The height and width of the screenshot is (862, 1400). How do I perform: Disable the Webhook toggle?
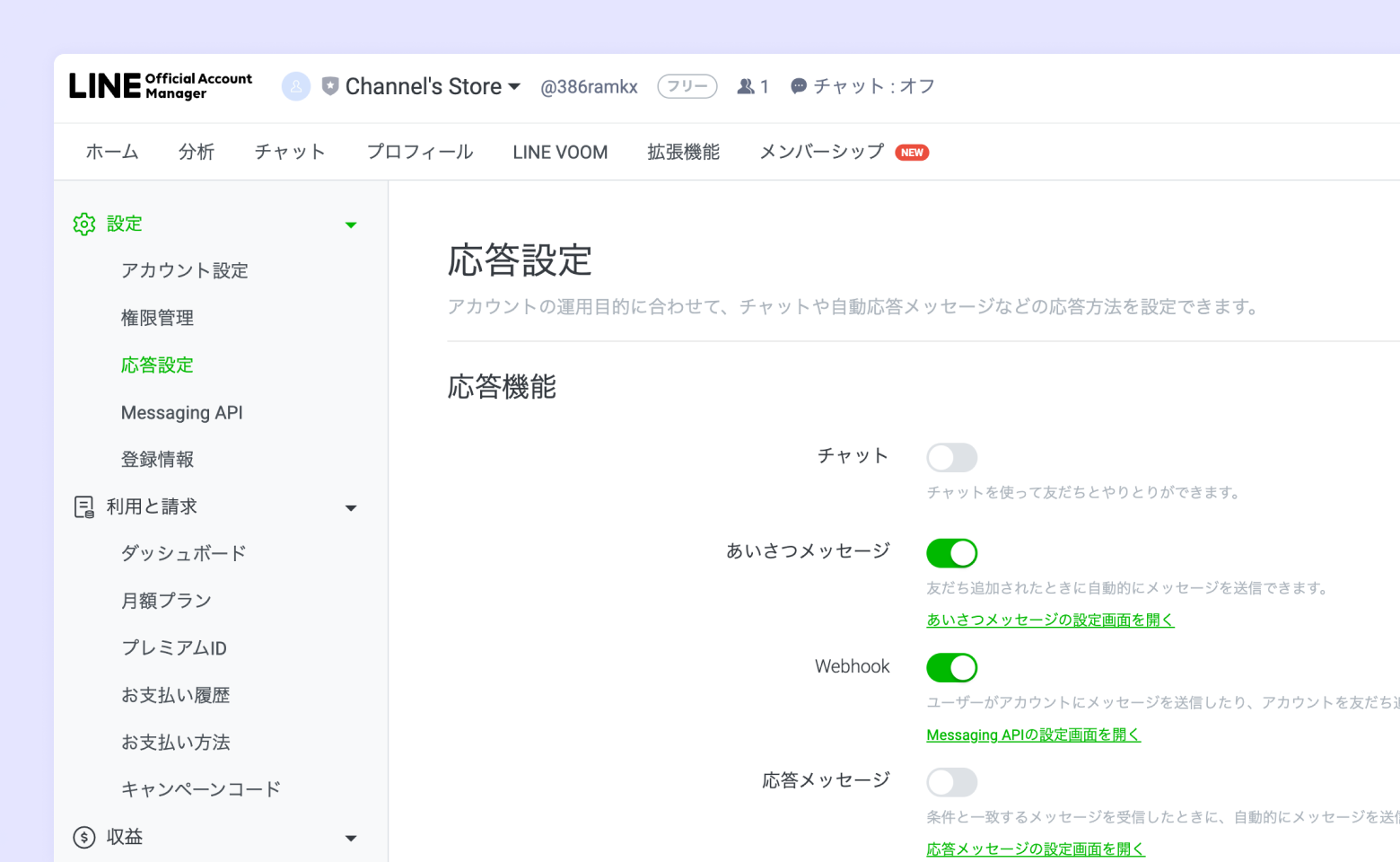click(x=952, y=668)
